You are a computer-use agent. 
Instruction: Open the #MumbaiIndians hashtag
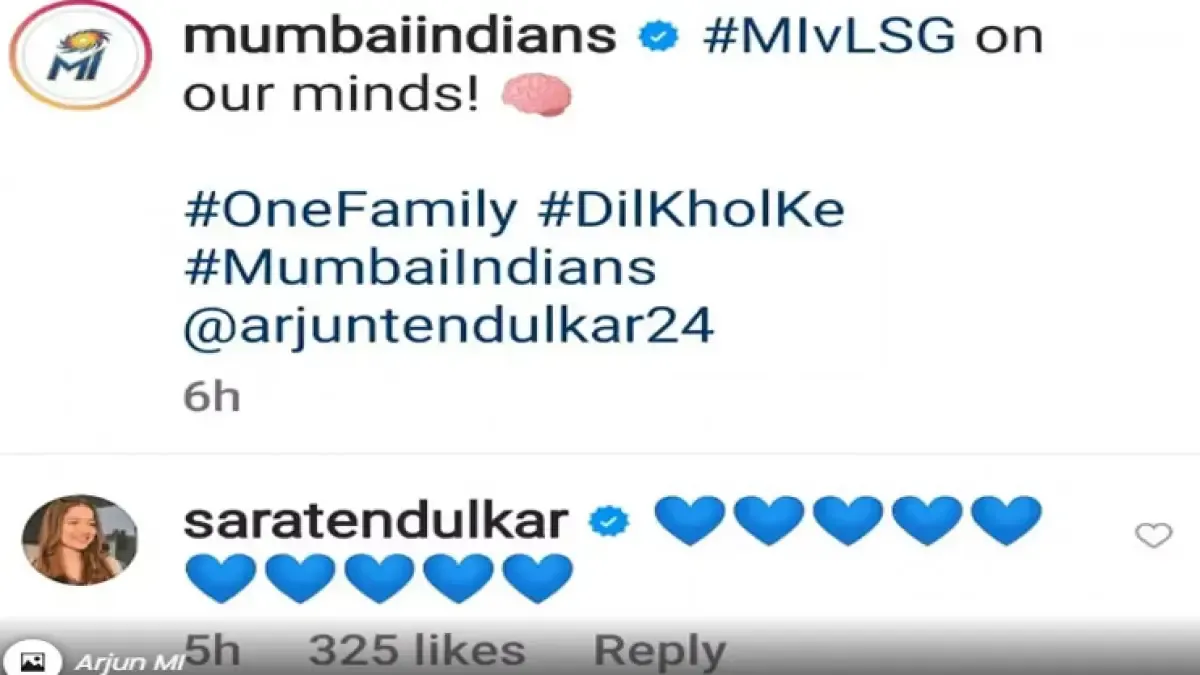tap(420, 269)
